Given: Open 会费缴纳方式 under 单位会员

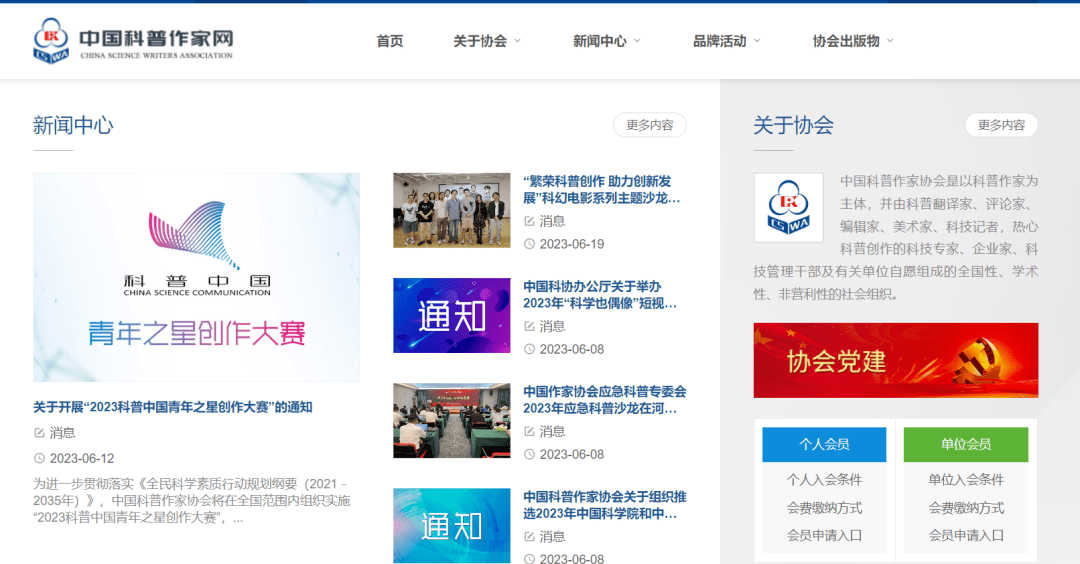Looking at the screenshot, I should (x=966, y=508).
